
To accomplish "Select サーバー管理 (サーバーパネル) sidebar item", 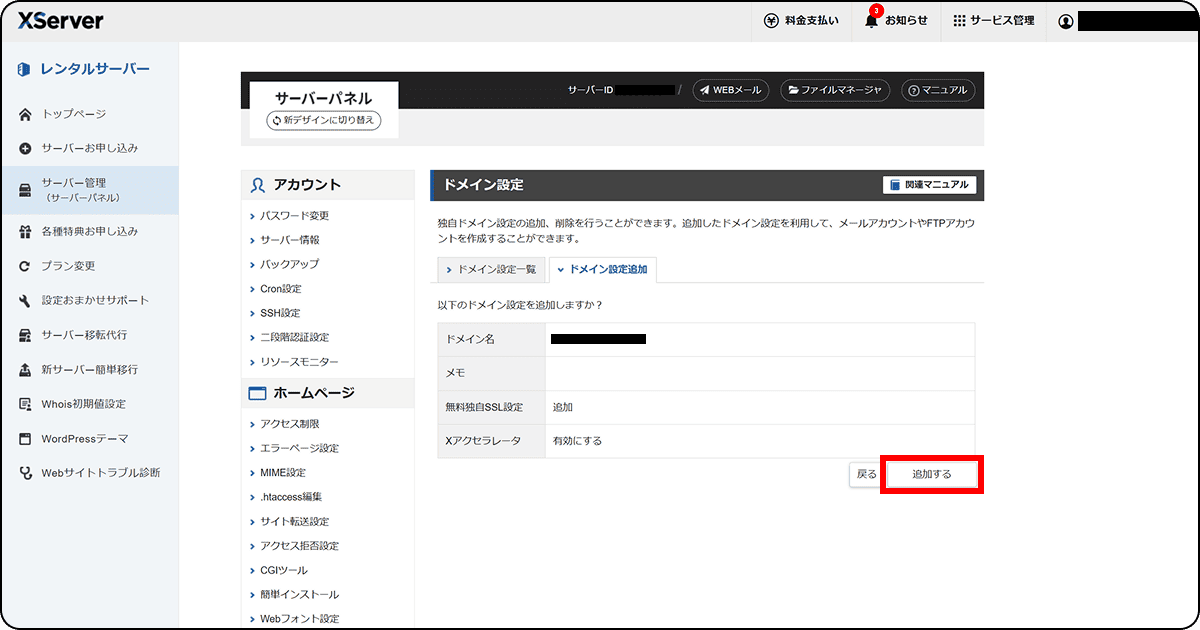I will click(x=89, y=190).
